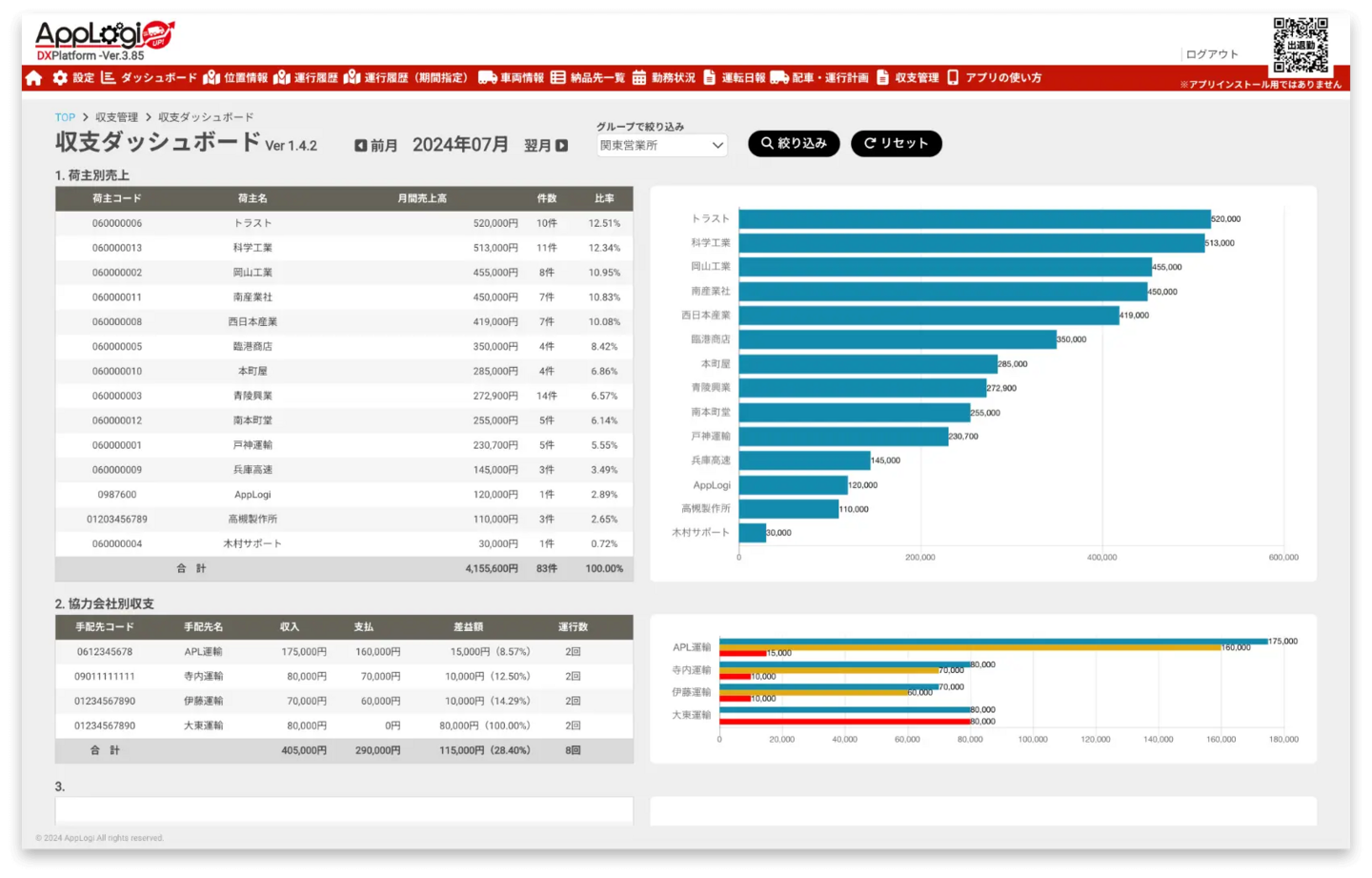1372x878 pixels.
Task: Open the settings gear (設定) icon
Action: [x=60, y=78]
